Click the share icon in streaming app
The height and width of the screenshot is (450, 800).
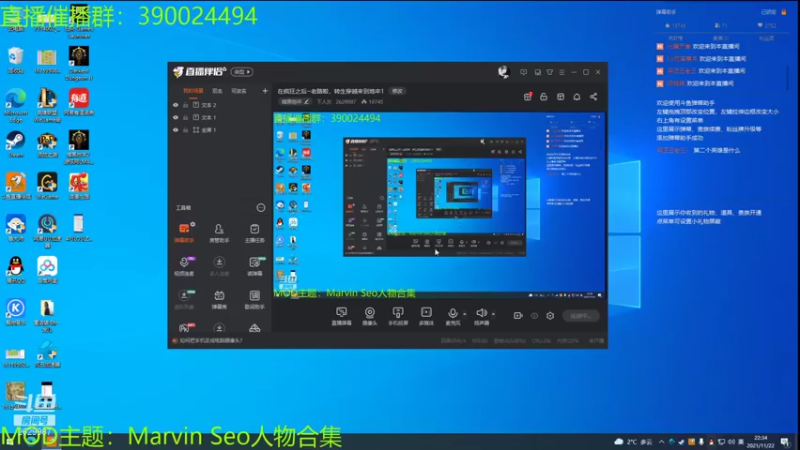pyautogui.click(x=593, y=96)
